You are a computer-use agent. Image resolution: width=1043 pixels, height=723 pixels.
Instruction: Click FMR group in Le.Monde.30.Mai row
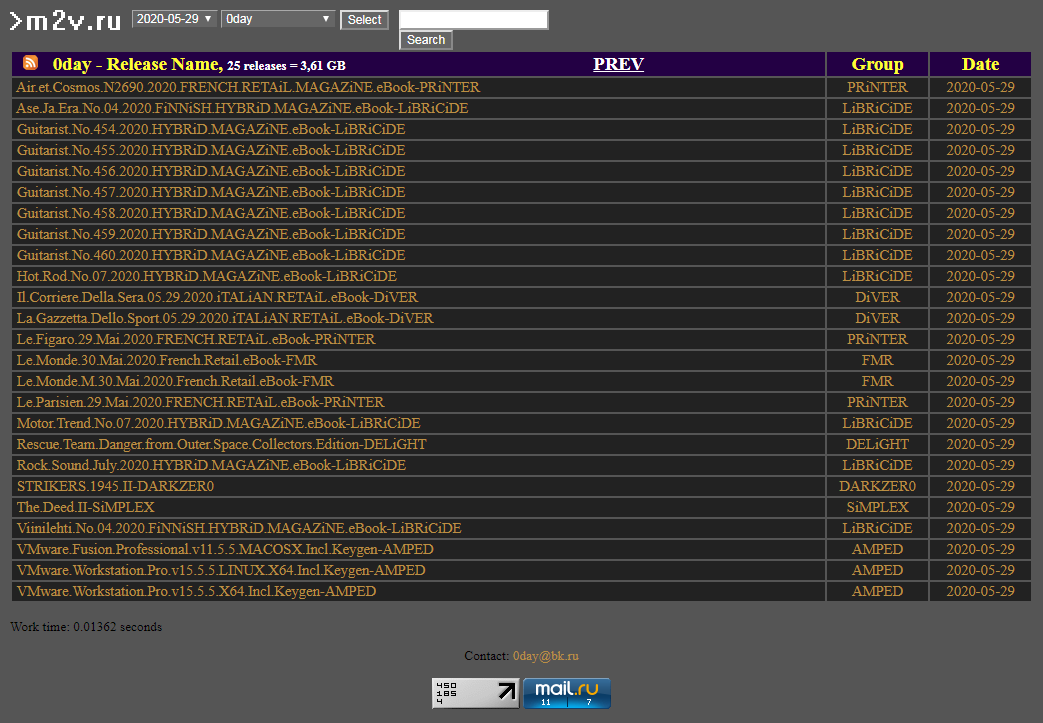pyautogui.click(x=877, y=361)
